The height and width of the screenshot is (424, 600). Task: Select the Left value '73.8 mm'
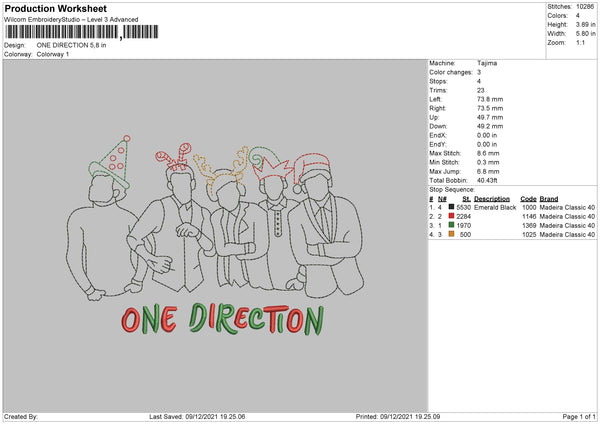tap(490, 99)
